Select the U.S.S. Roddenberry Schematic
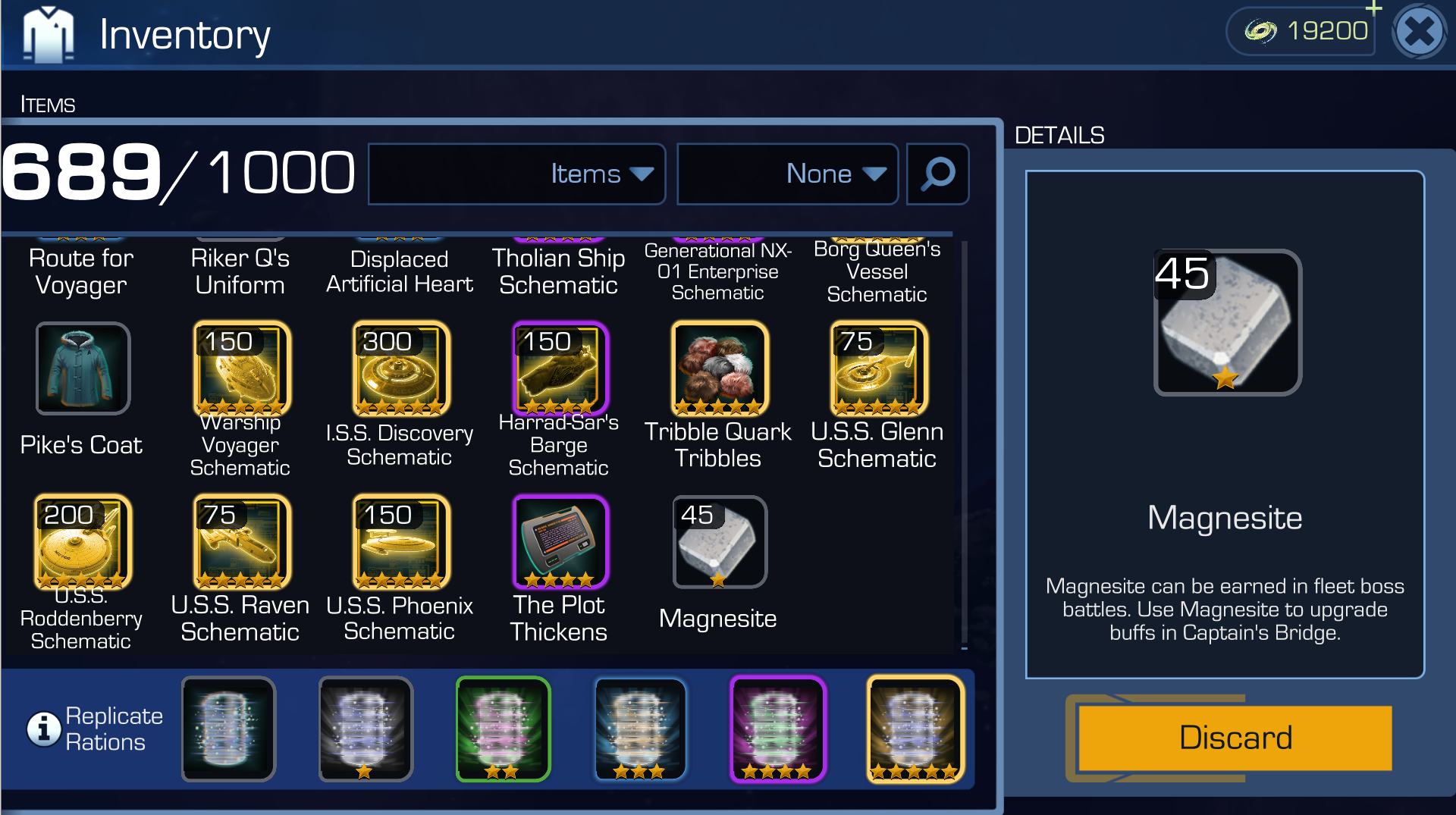This screenshot has width=1456, height=815. [x=83, y=542]
